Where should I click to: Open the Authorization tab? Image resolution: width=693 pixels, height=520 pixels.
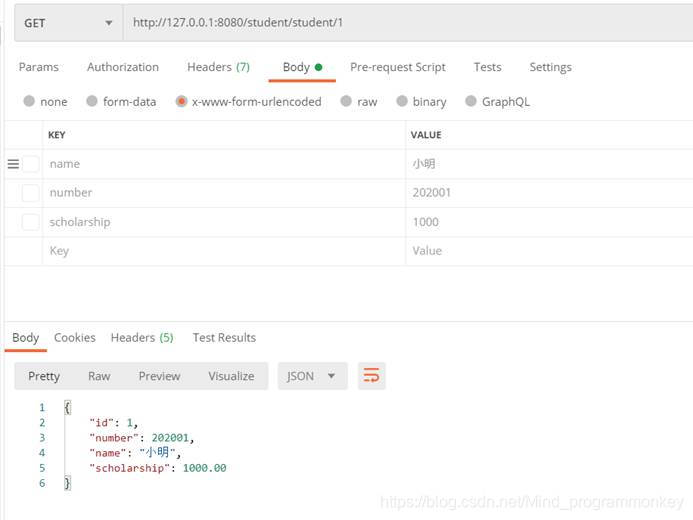tap(123, 67)
